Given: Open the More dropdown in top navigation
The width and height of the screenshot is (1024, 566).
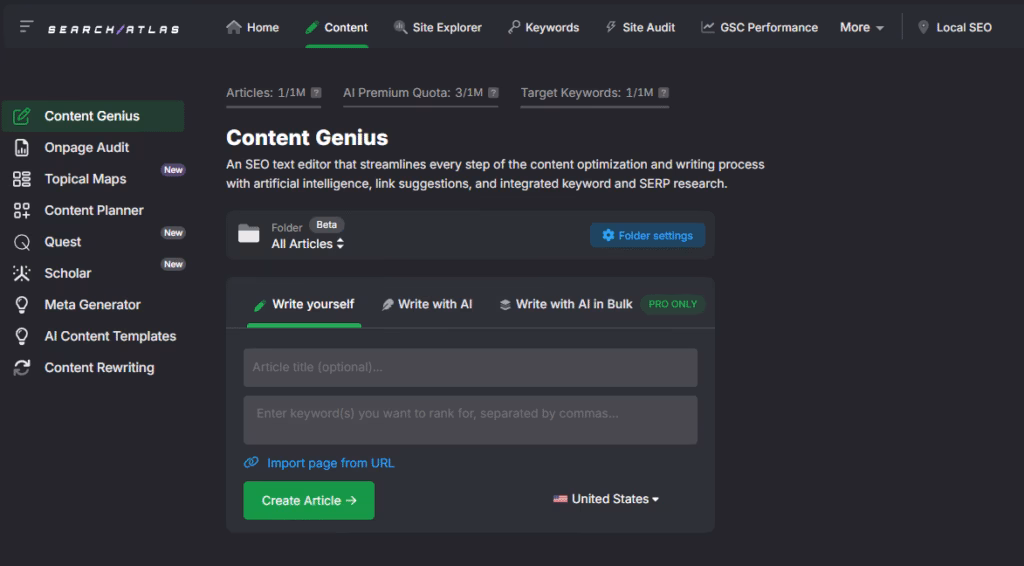Looking at the screenshot, I should pos(861,27).
